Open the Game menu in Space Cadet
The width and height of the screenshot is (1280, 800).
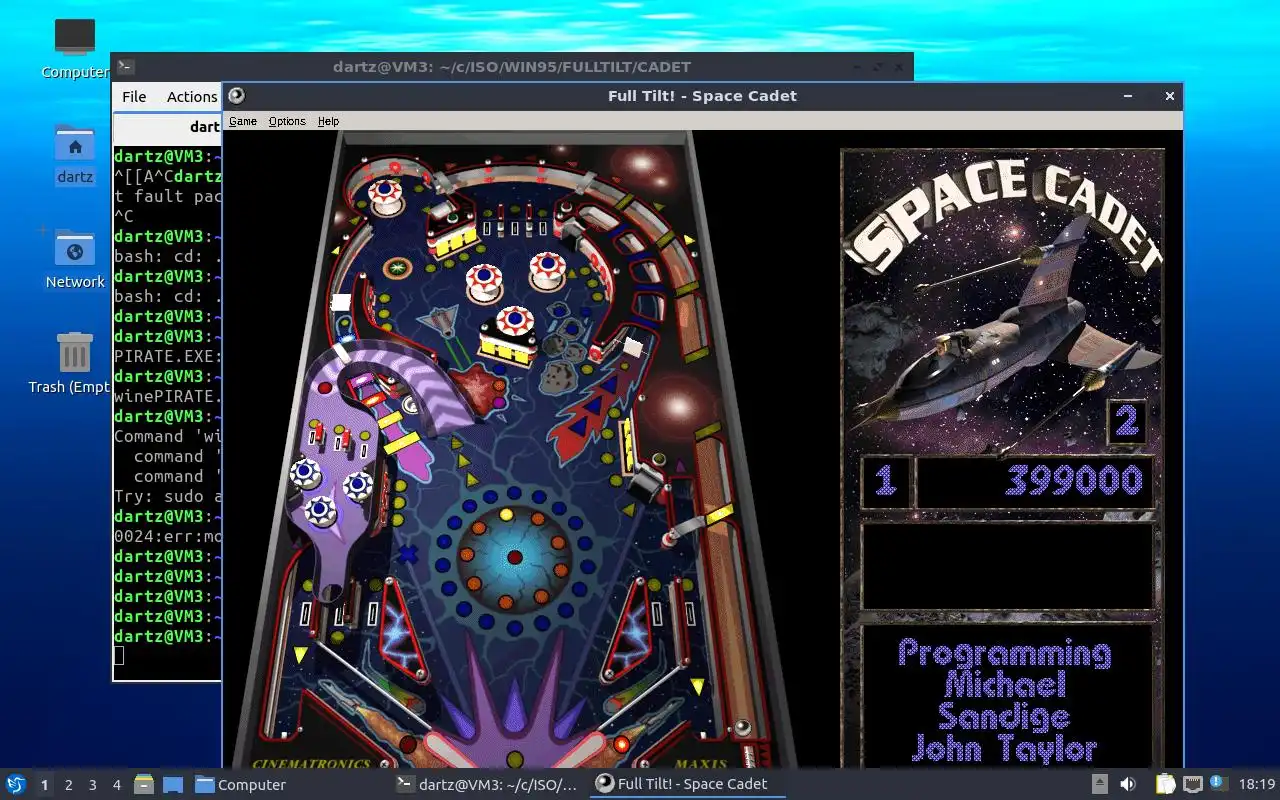point(243,121)
